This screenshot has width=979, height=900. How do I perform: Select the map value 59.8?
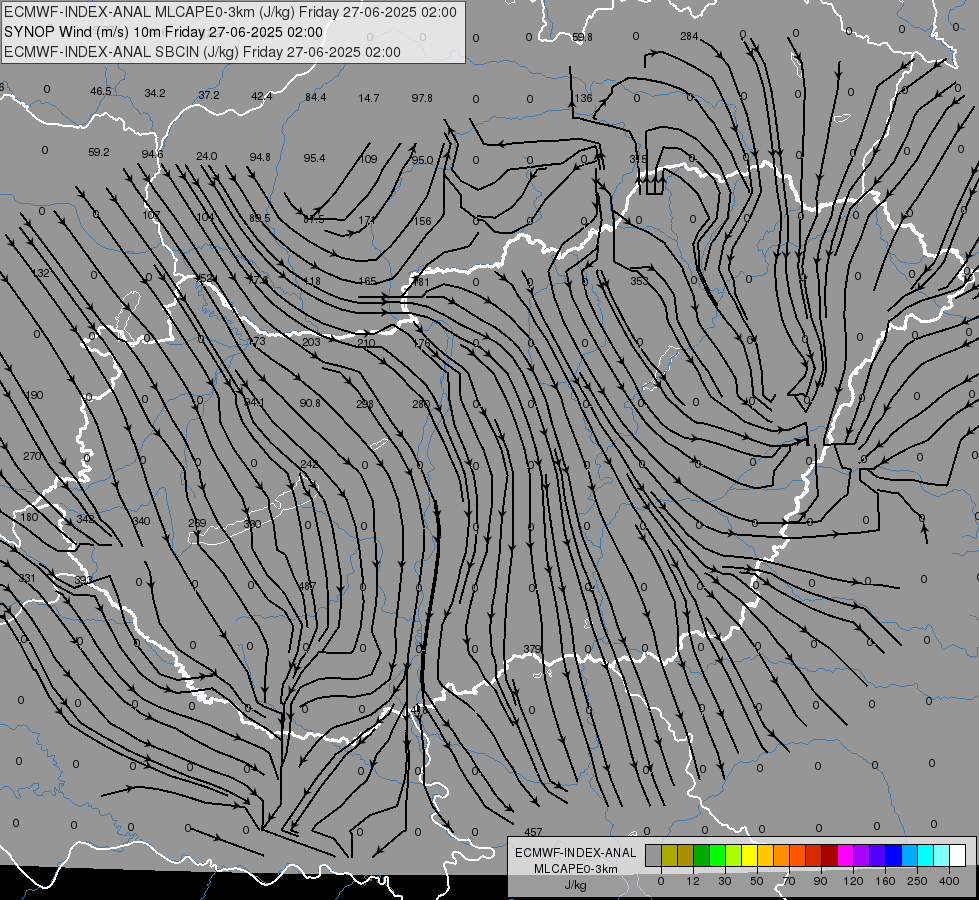click(x=582, y=37)
